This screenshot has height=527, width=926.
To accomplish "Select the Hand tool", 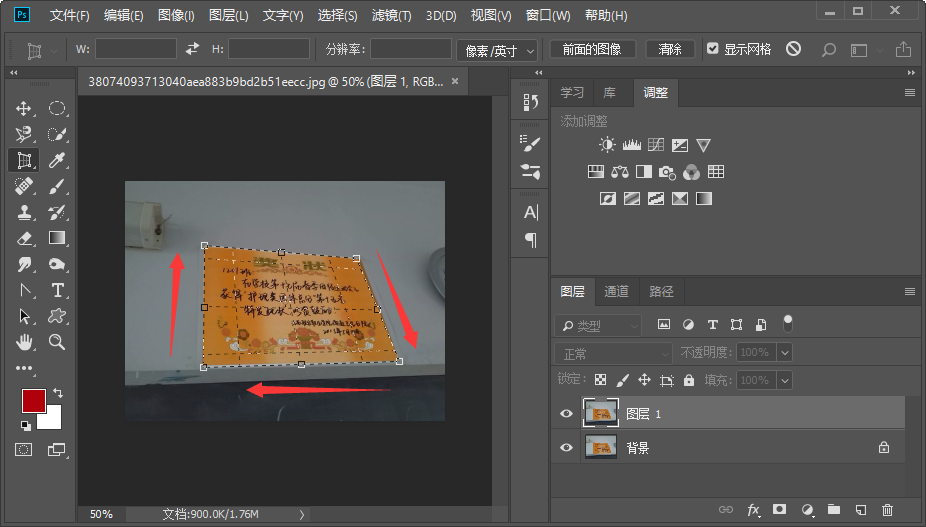I will (x=24, y=342).
